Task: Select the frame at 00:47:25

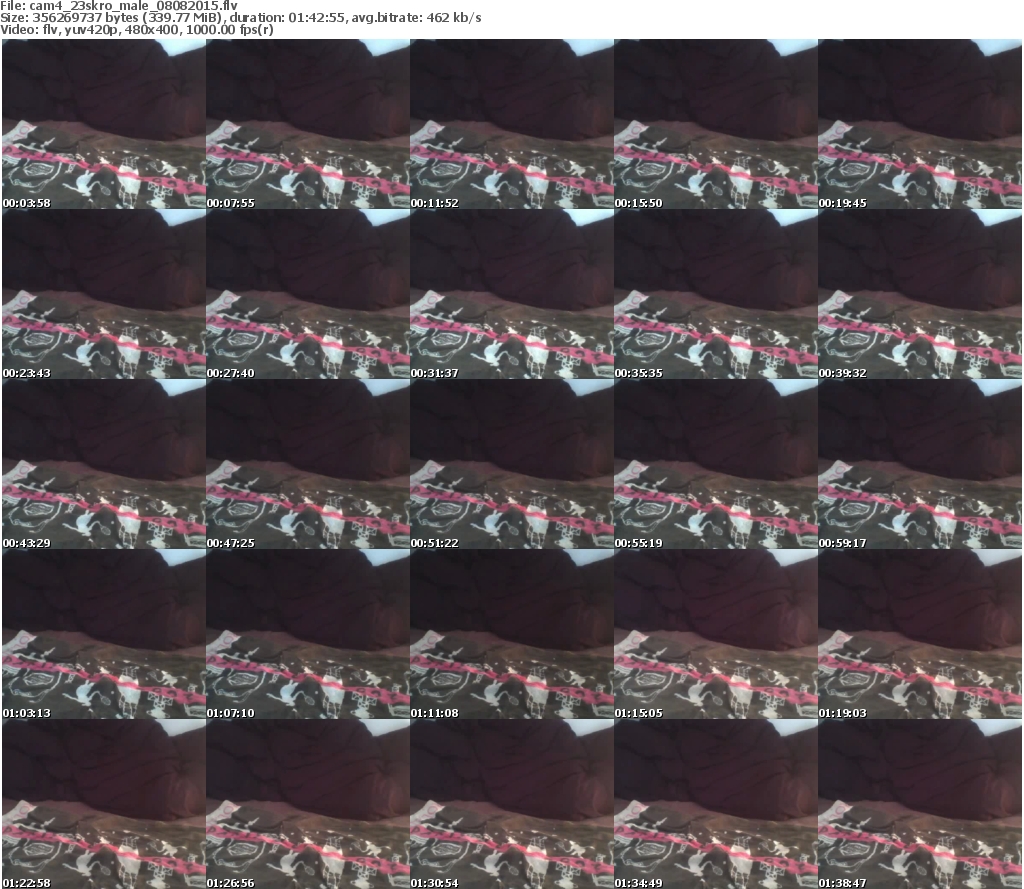Action: [308, 464]
